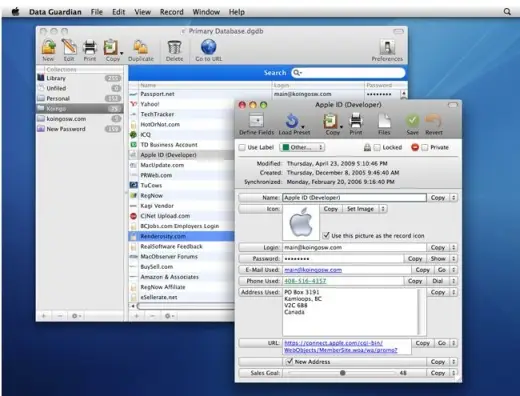Screen dimensions: 520x396
Task: Select Renderosity.com row in records list
Action: click(182, 236)
